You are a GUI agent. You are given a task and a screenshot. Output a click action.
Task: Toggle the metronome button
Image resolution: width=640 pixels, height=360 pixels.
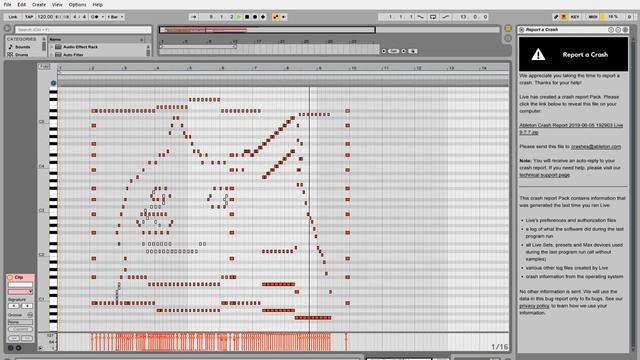(x=94, y=17)
